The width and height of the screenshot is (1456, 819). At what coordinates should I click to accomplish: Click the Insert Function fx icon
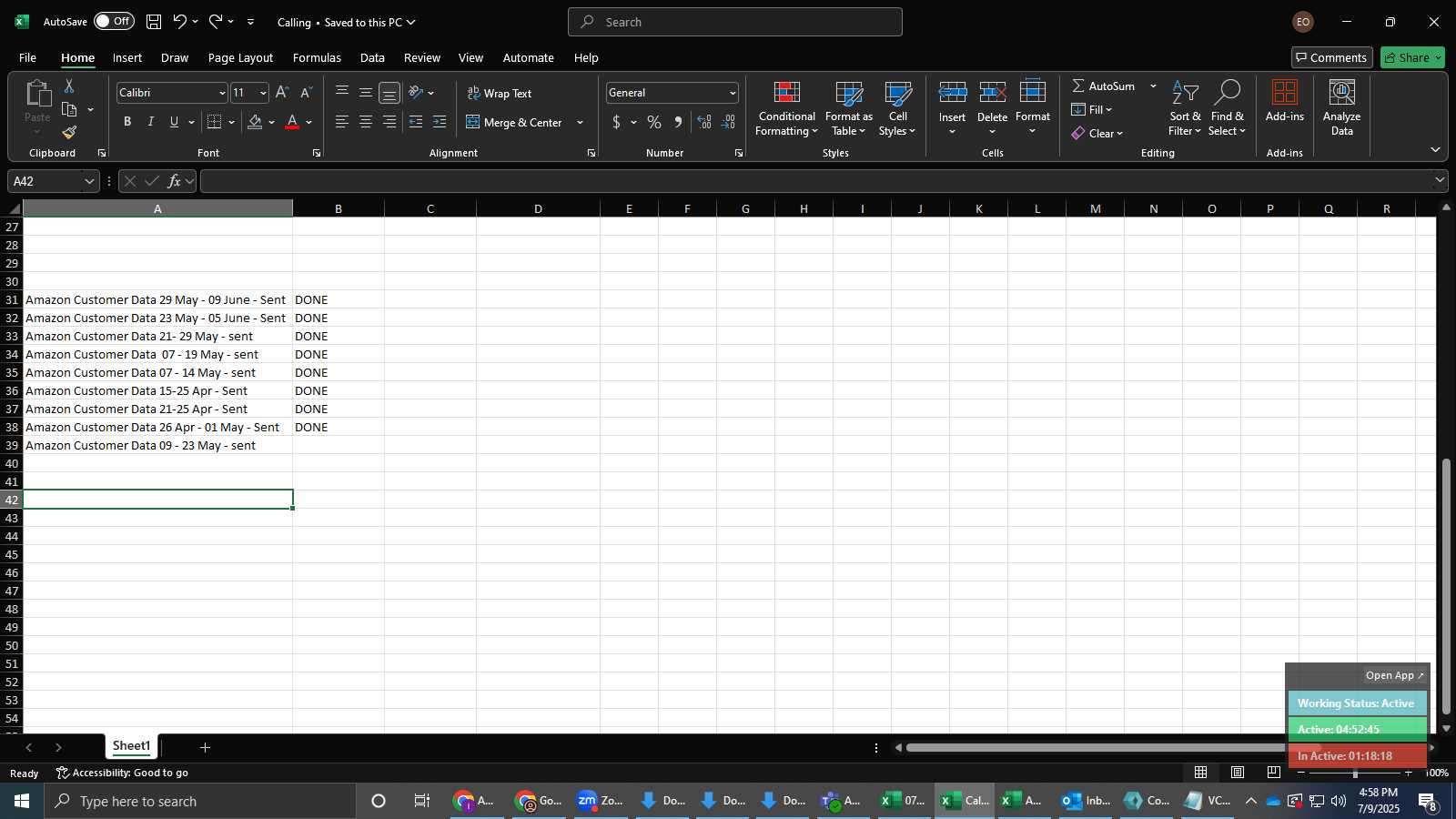point(175,181)
